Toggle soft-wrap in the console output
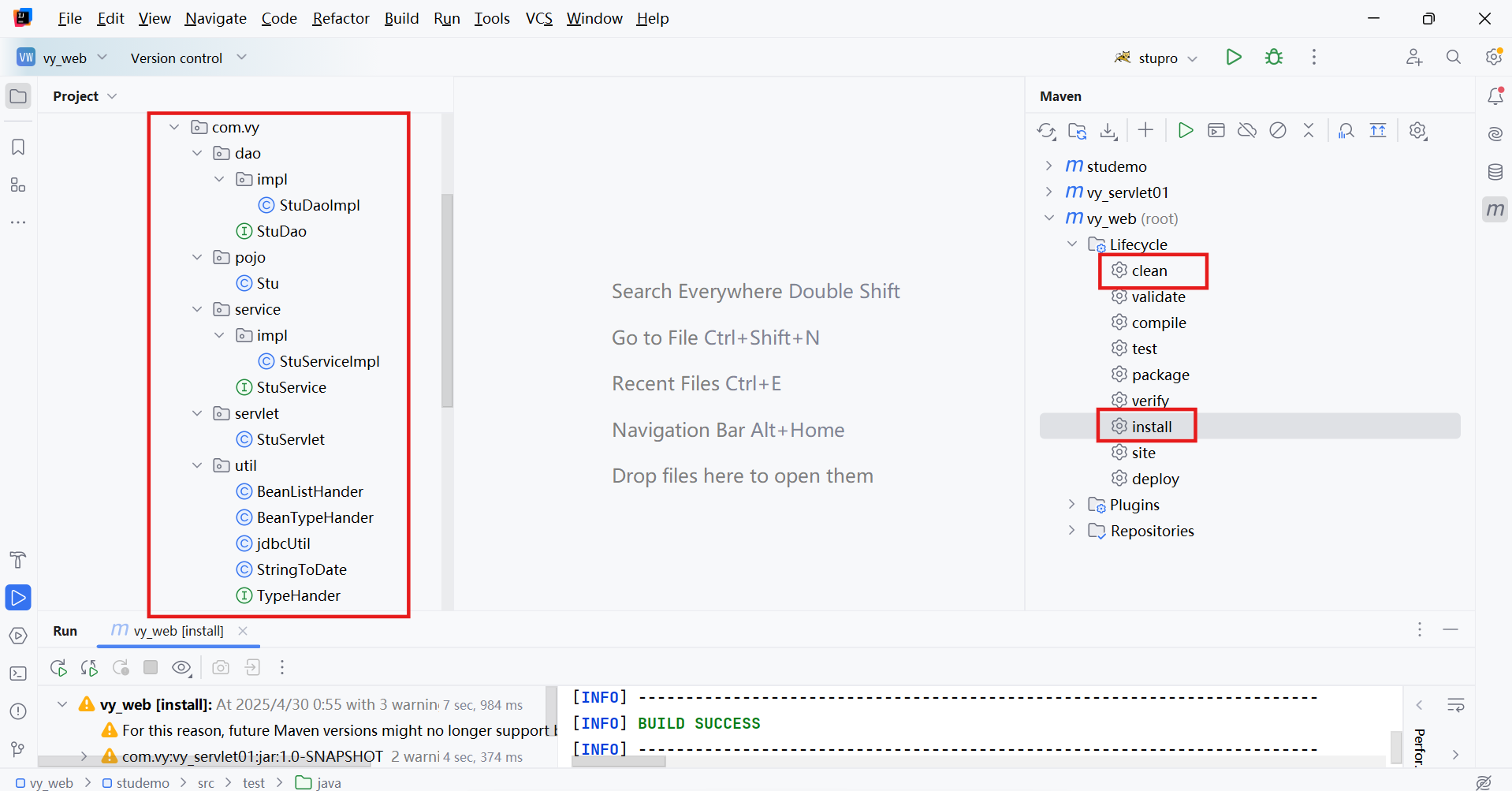Viewport: 1512px width, 791px height. click(x=1455, y=705)
